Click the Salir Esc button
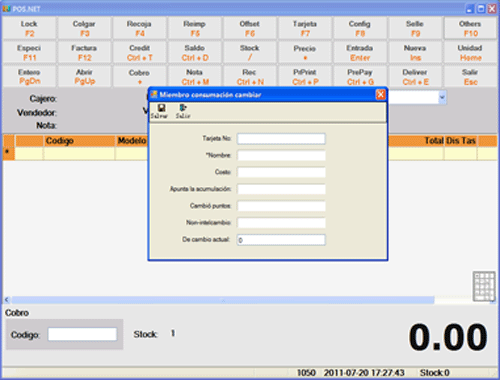This screenshot has height=380, width=500. (x=470, y=77)
